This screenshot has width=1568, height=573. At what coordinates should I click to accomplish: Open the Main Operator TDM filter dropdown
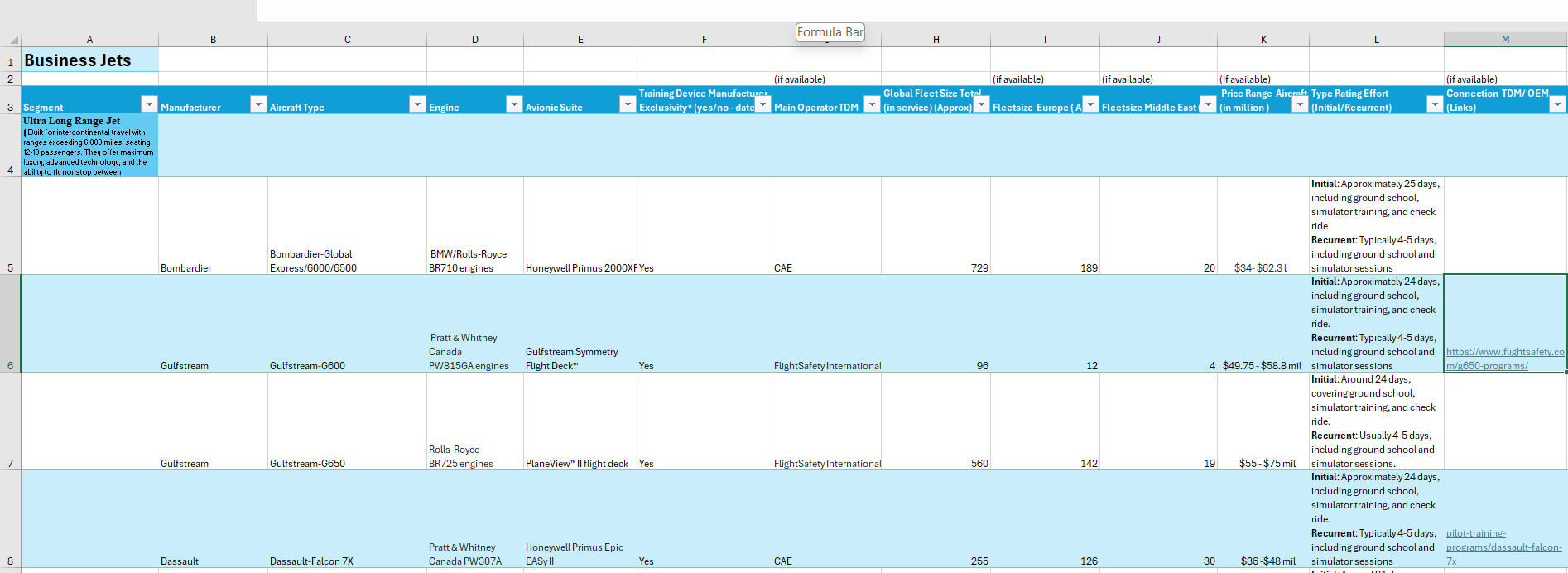coord(872,104)
